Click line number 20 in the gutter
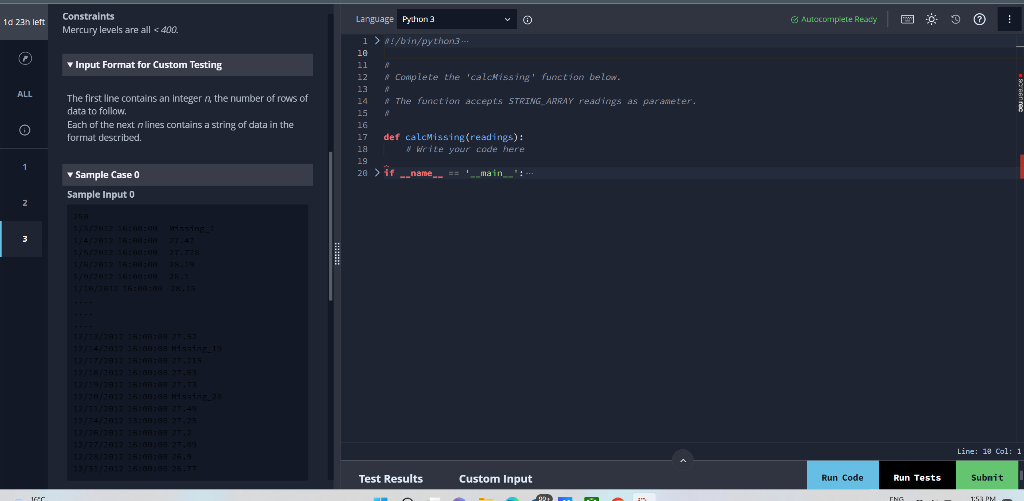The height and width of the screenshot is (501, 1024). point(362,173)
